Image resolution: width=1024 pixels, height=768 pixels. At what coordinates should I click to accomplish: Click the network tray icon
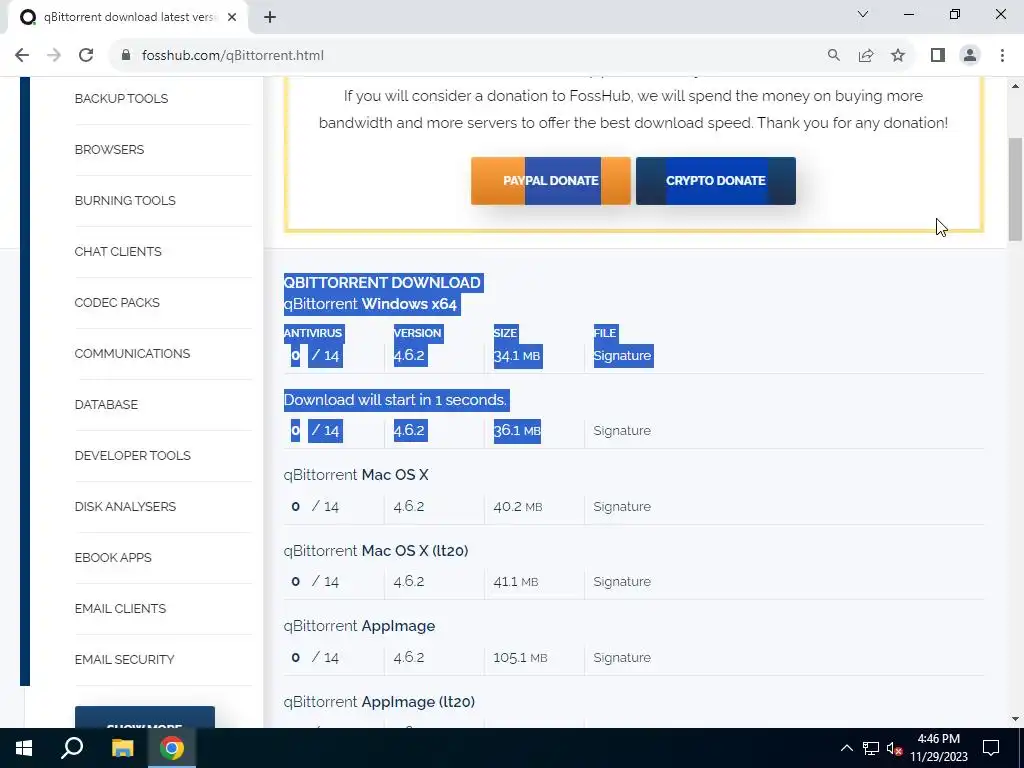(x=871, y=748)
